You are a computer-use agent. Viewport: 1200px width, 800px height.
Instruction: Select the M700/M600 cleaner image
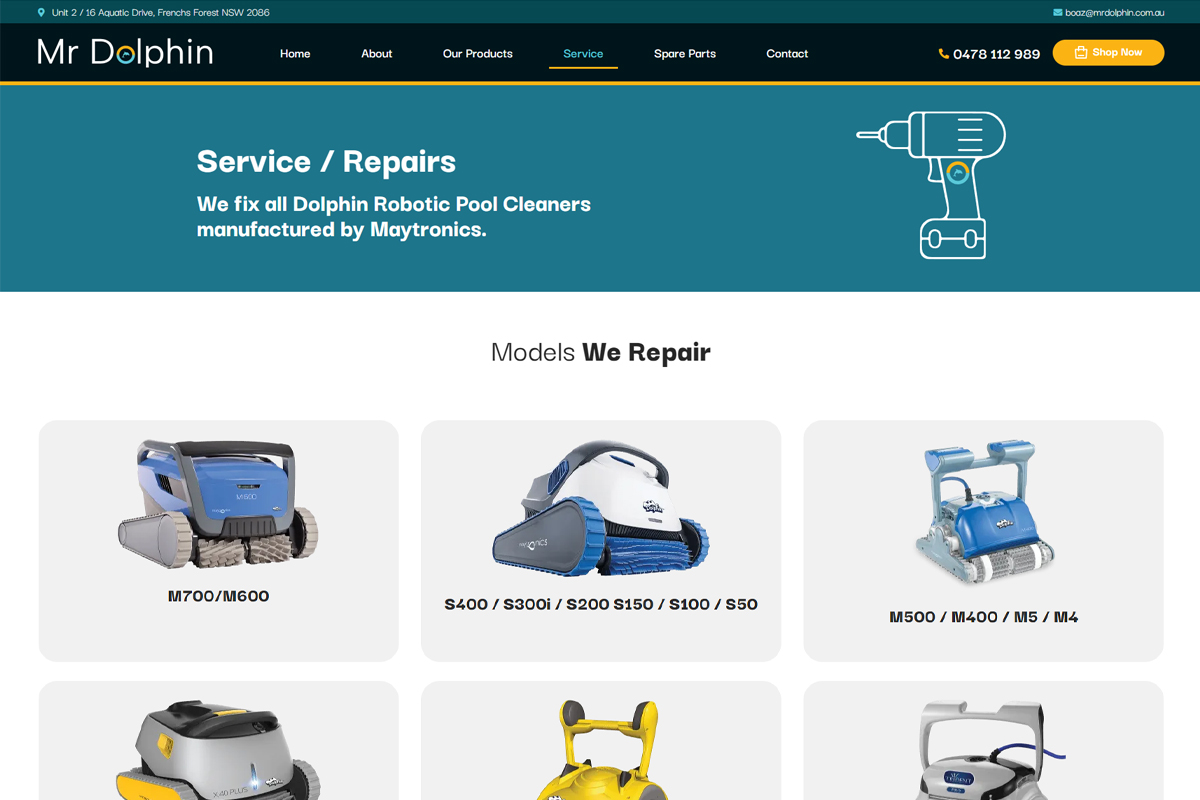[x=218, y=505]
